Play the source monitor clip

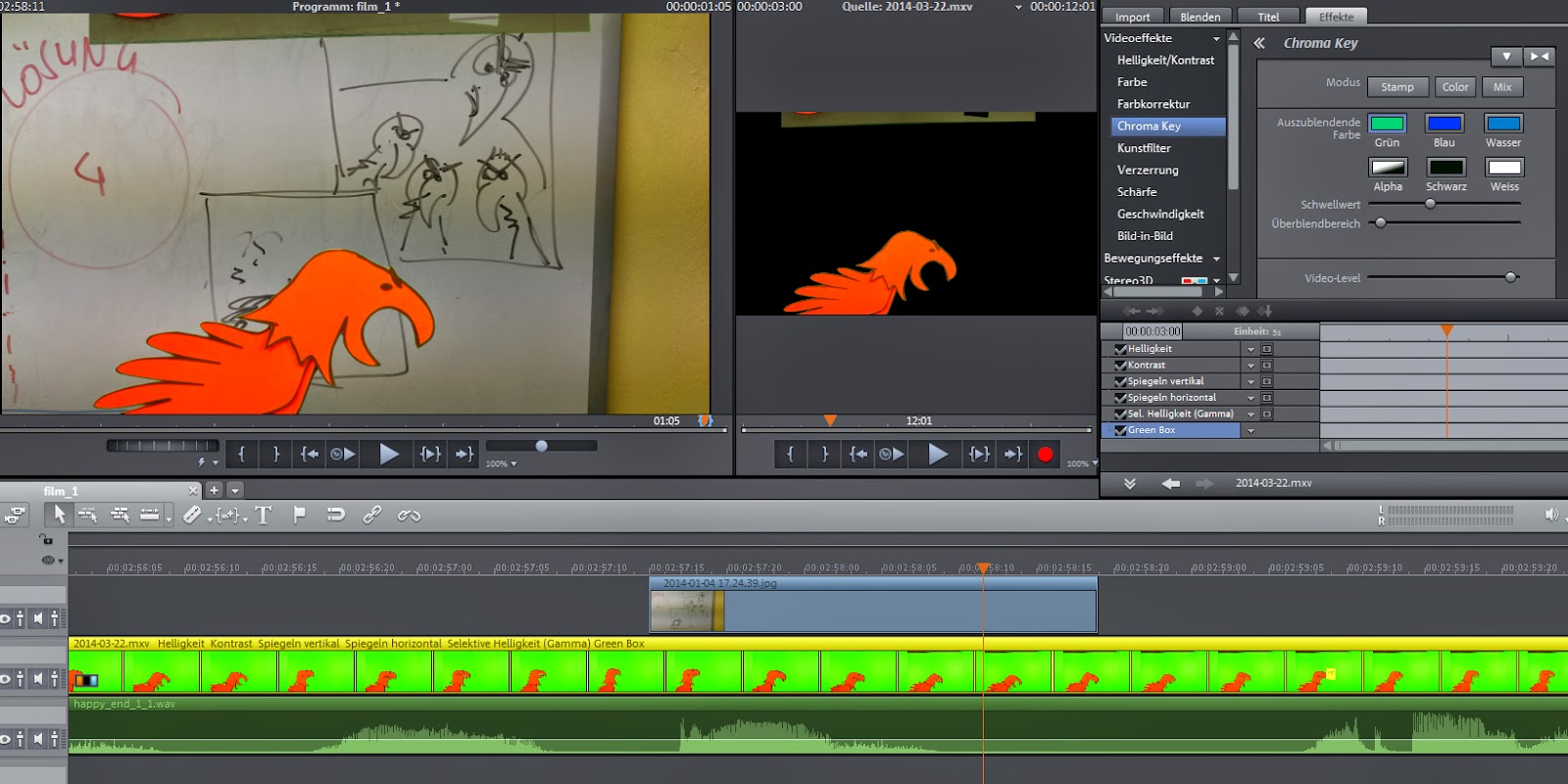pos(938,454)
